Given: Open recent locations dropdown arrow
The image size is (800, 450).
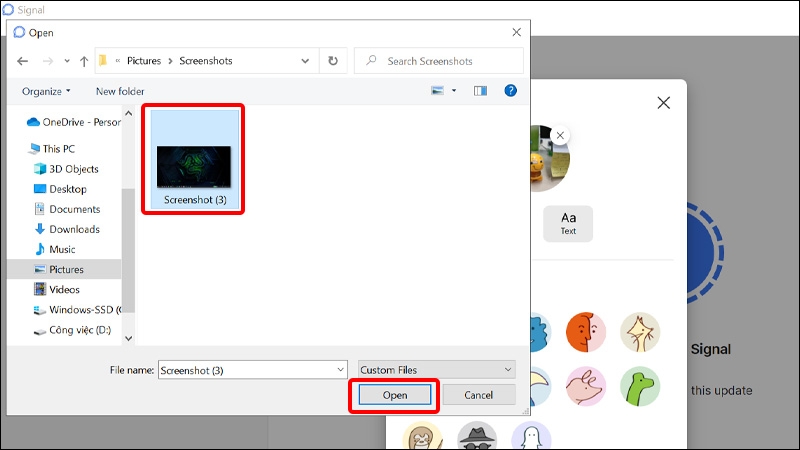Looking at the screenshot, I should coord(67,61).
